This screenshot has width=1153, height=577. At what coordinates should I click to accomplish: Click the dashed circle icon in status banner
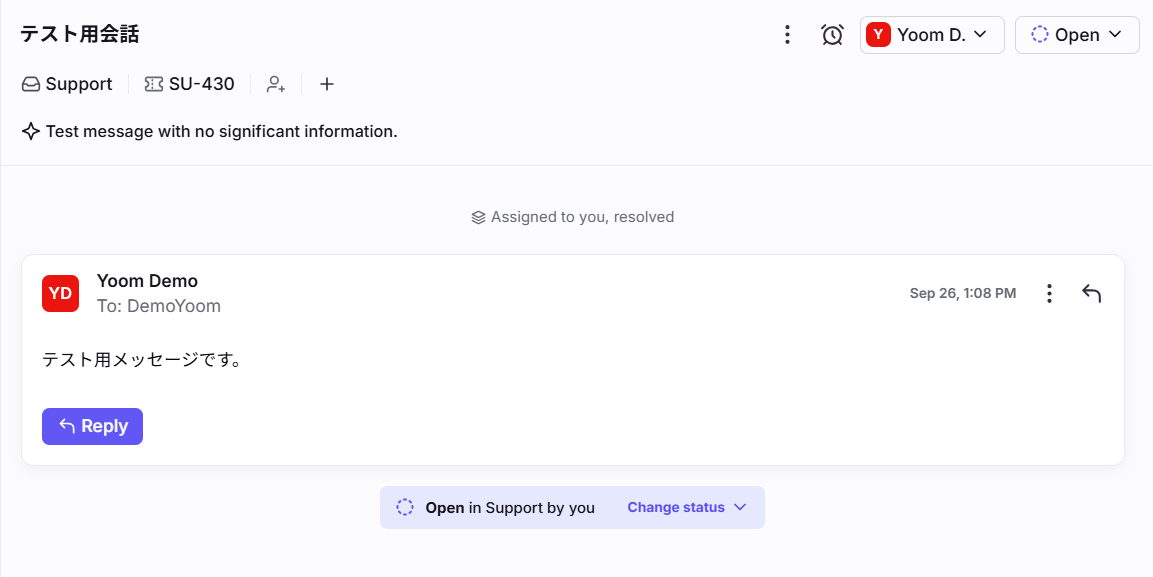[x=405, y=507]
